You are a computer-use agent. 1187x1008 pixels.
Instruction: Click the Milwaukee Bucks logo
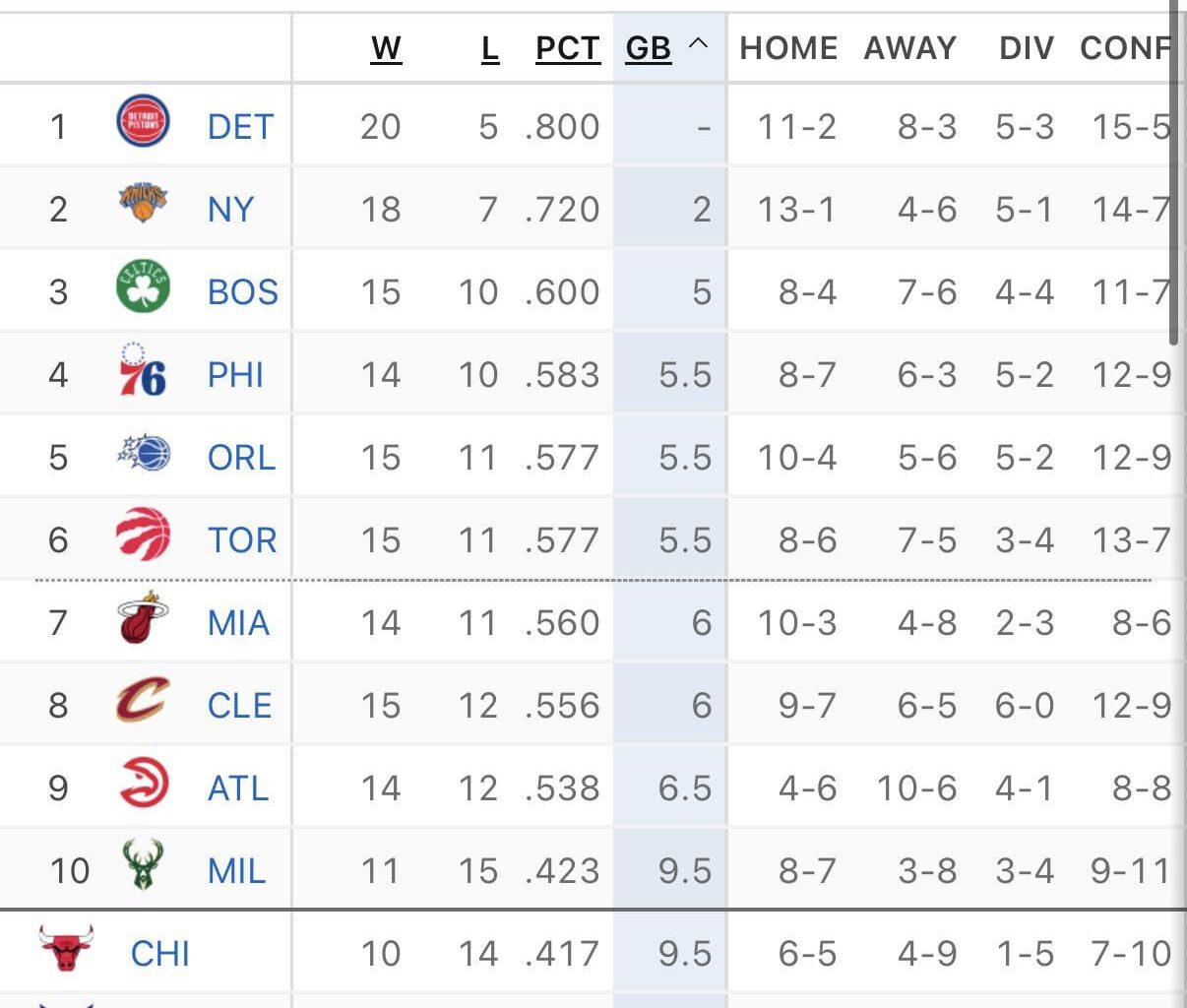(143, 866)
